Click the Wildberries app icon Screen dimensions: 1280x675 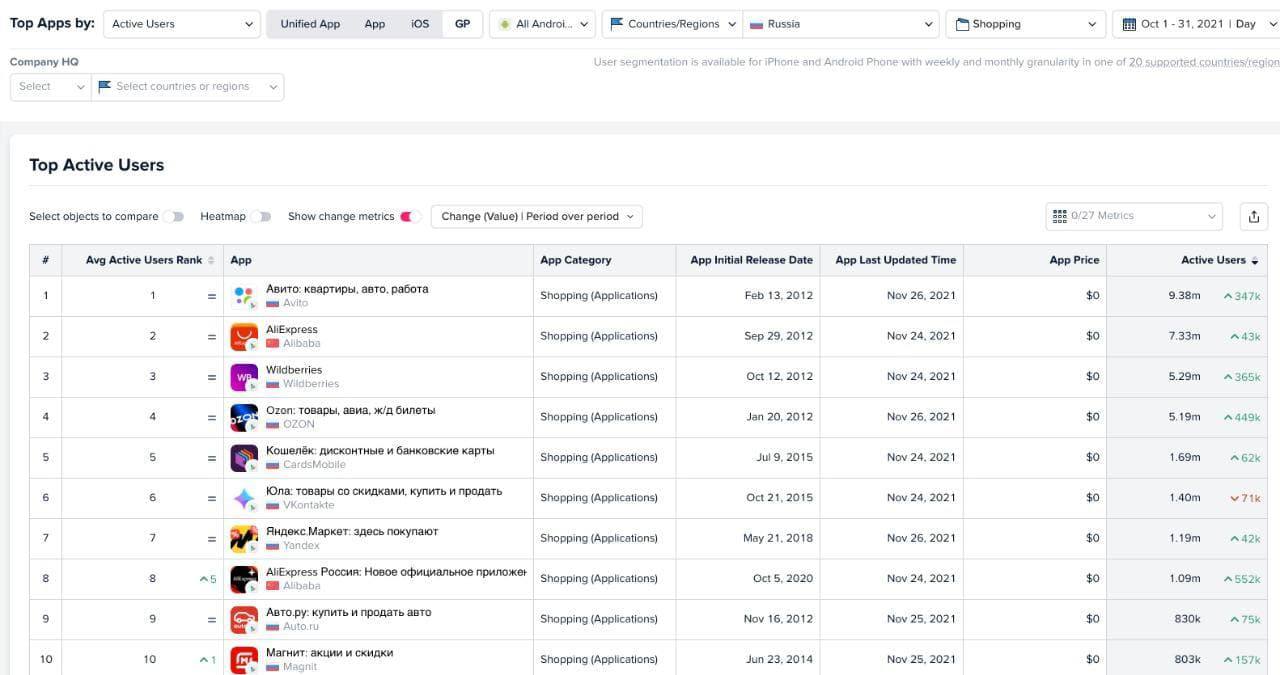tap(244, 377)
